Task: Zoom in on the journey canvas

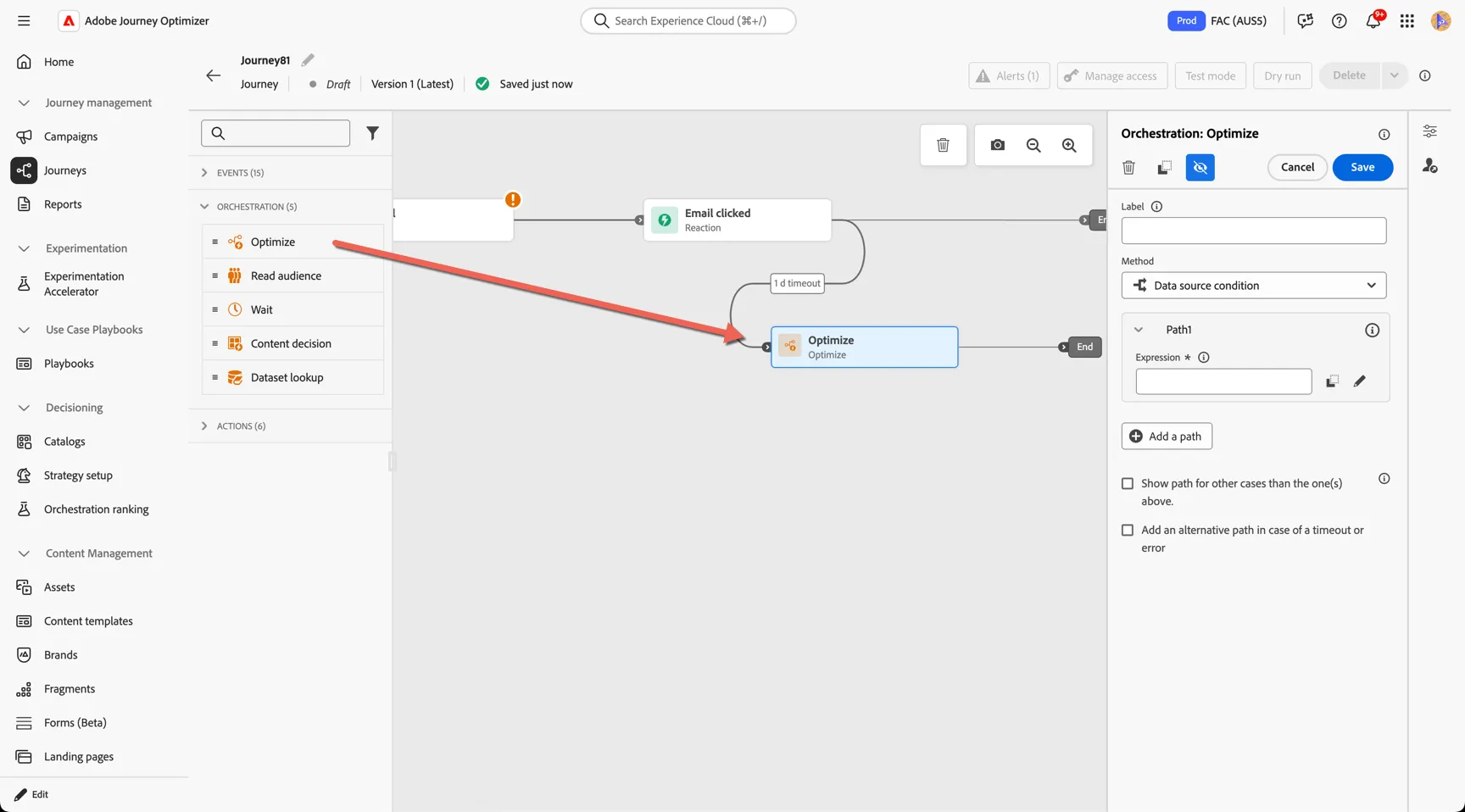Action: 1069,145
